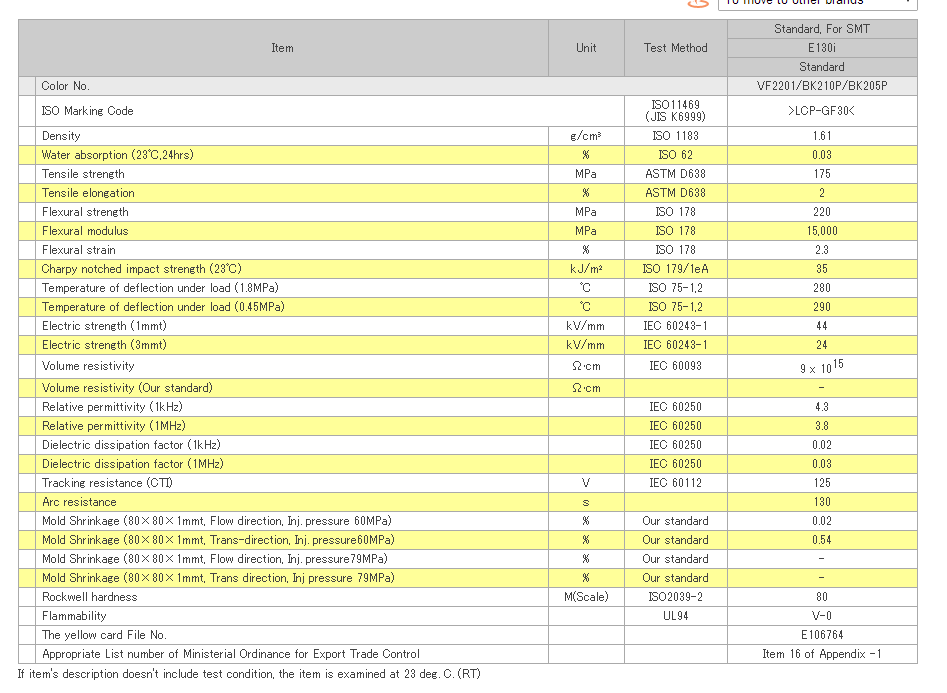Click the 'M(Scale)' unit cell

[586, 597]
